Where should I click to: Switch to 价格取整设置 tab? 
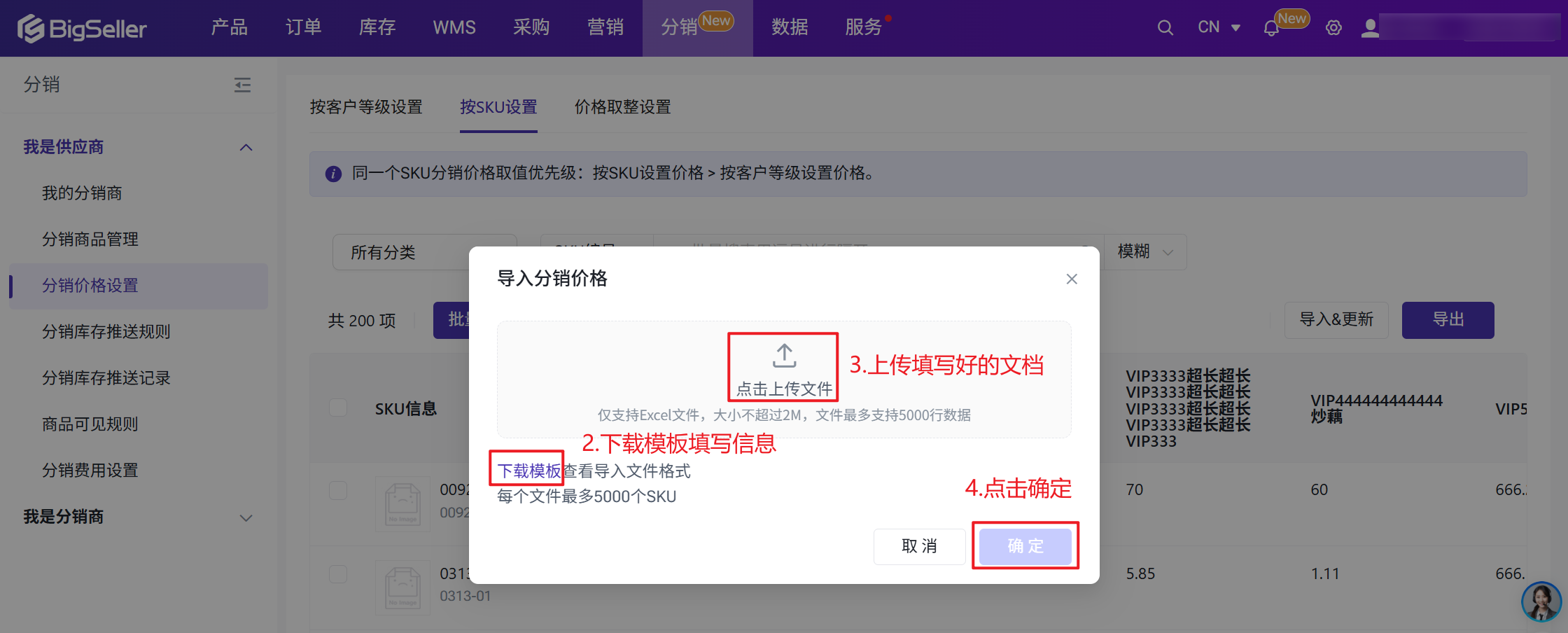(x=623, y=107)
